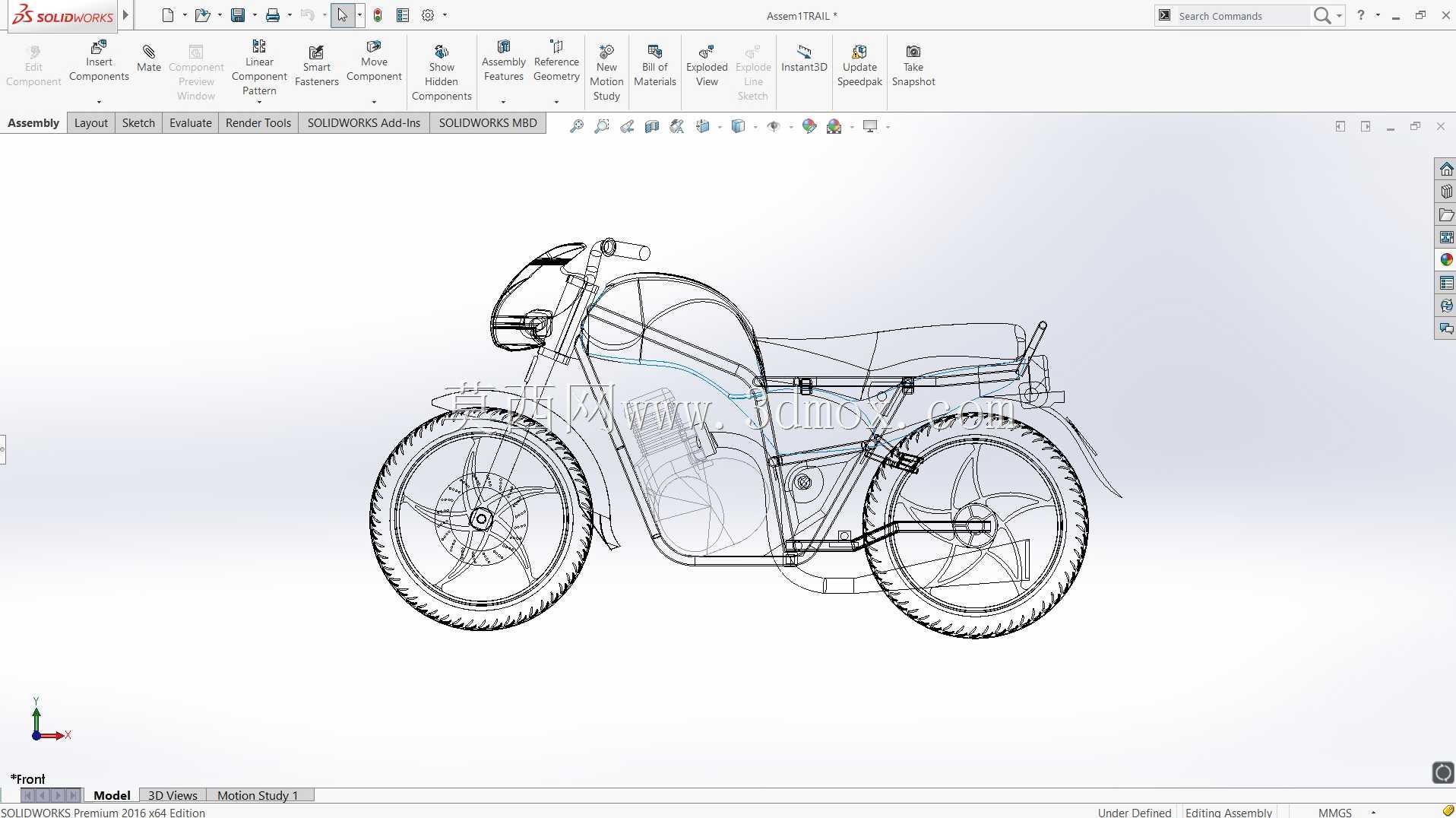
Task: Expand Reference Geometry dropdown arrow
Action: [x=556, y=102]
